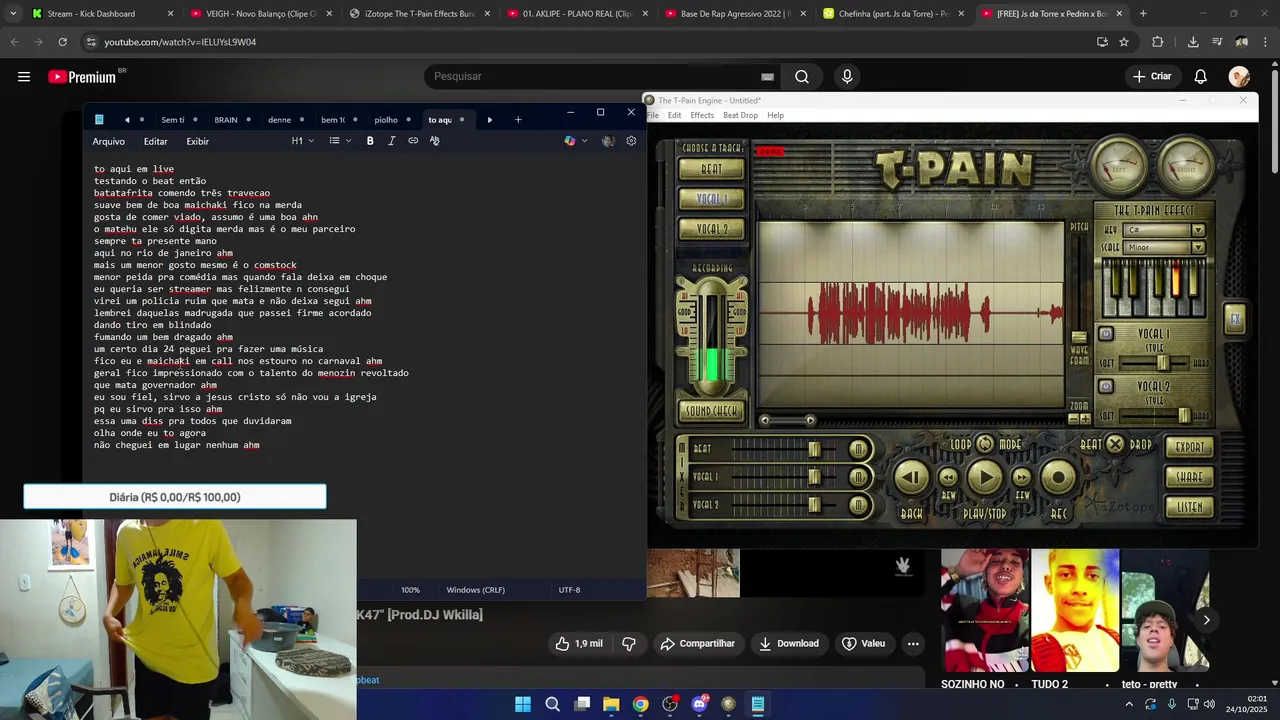
Task: Open YouTube notifications bell
Action: tap(1201, 76)
